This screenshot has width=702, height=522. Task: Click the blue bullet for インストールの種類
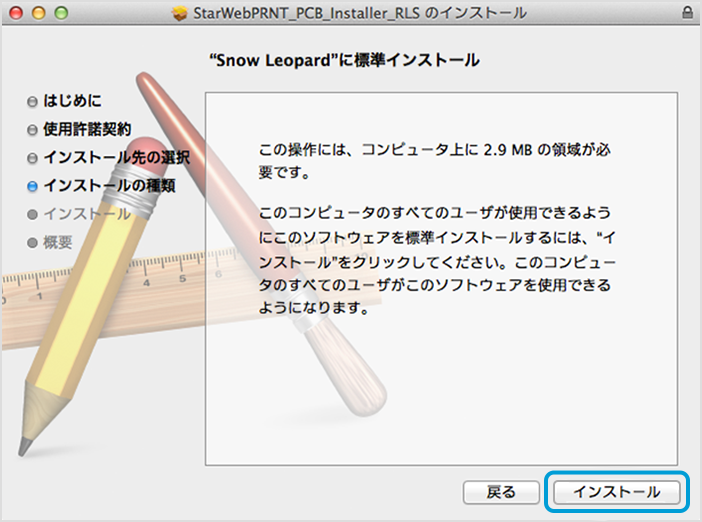[32, 186]
